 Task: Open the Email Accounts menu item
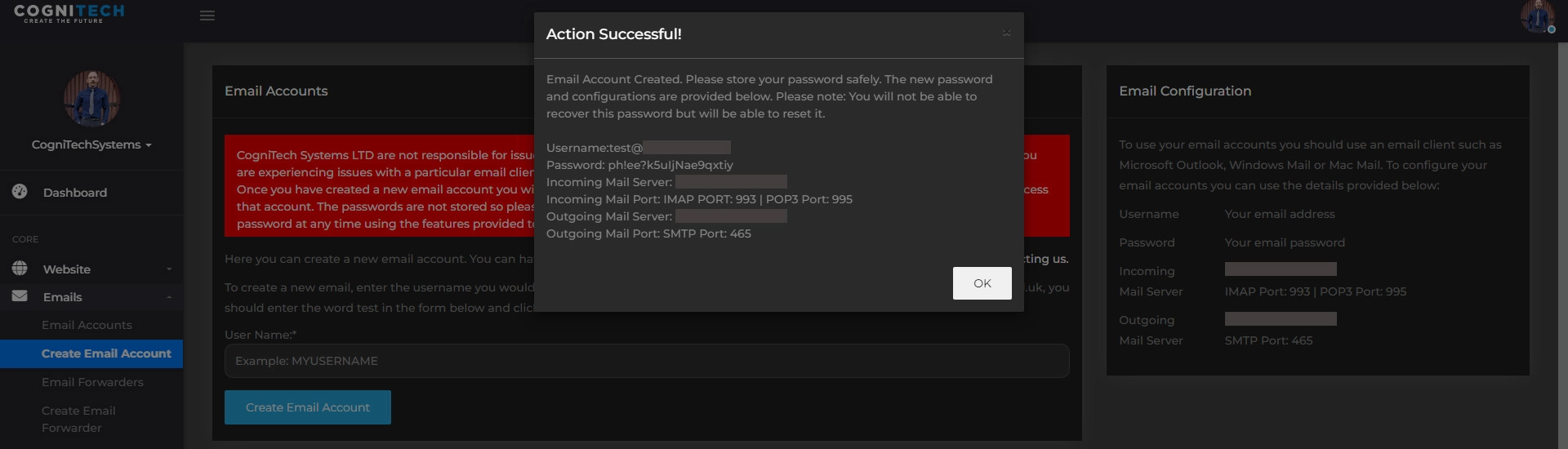pyautogui.click(x=87, y=325)
